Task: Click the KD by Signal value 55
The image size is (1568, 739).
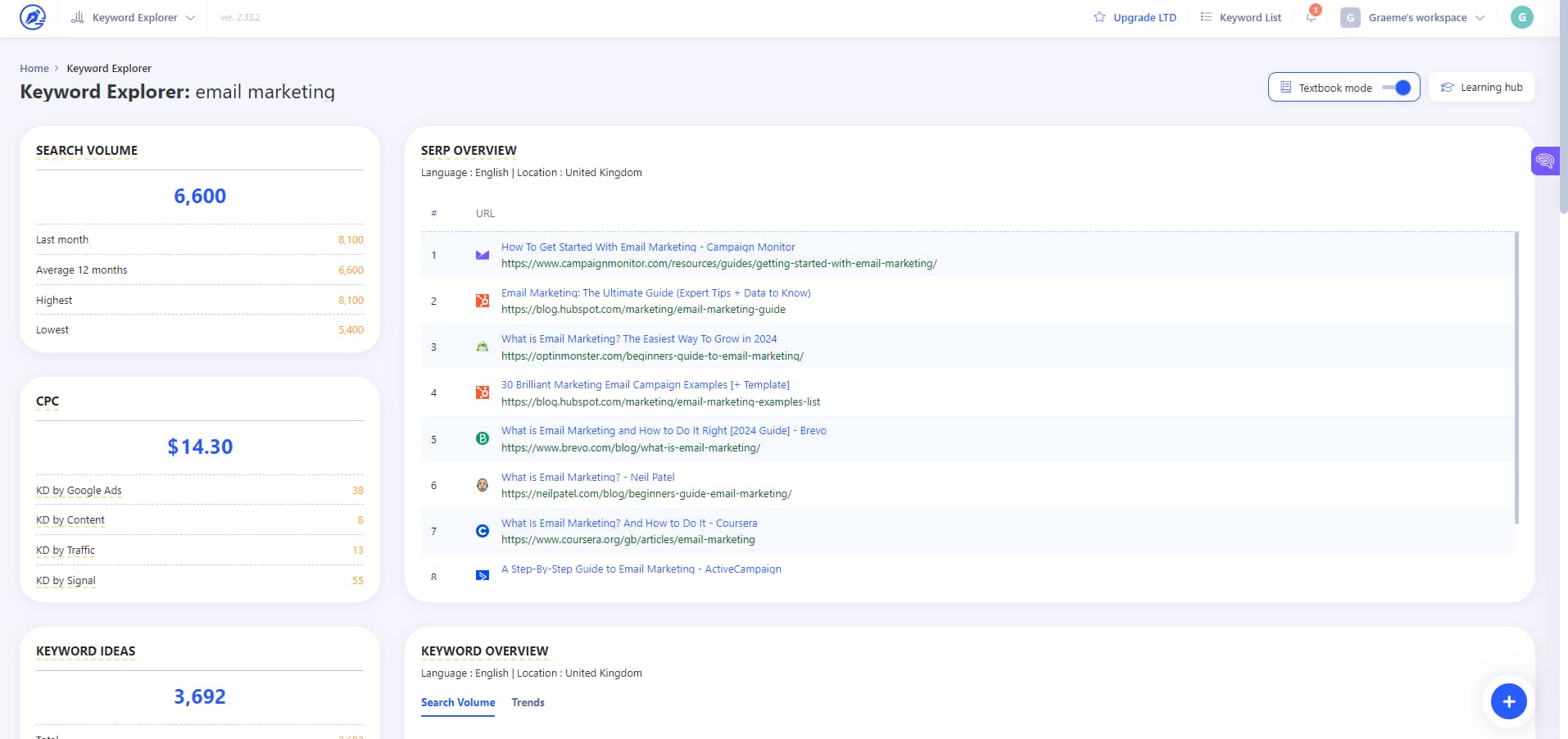Action: (356, 580)
